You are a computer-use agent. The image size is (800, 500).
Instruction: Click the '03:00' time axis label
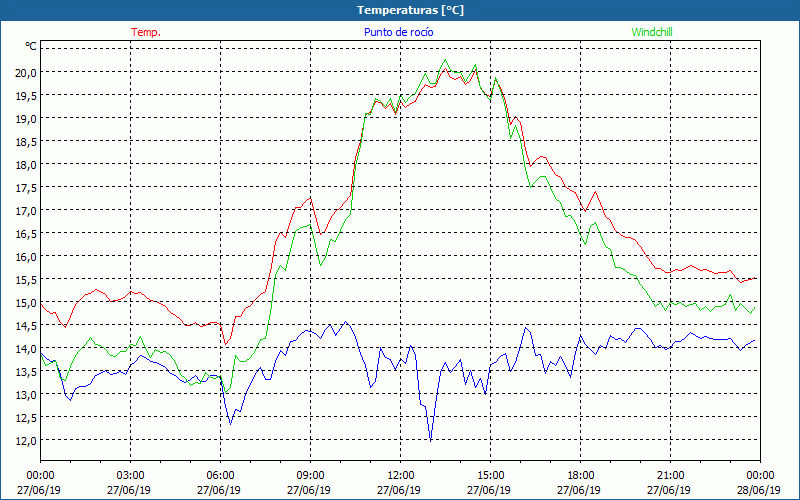pos(130,476)
